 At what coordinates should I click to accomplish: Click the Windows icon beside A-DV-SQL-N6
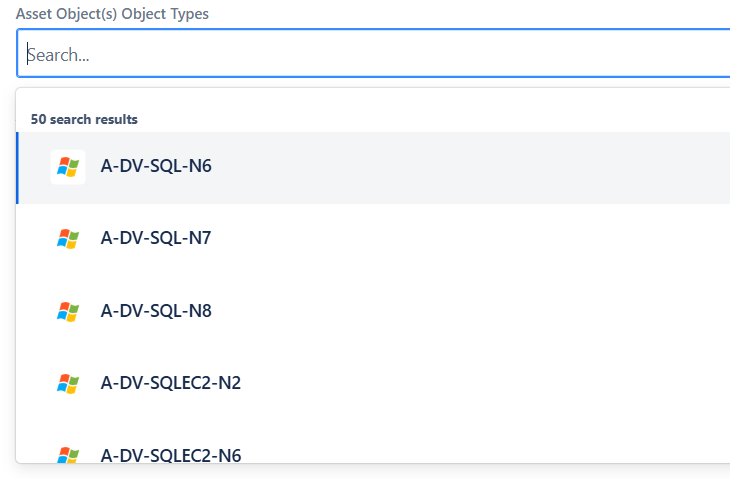(x=68, y=167)
